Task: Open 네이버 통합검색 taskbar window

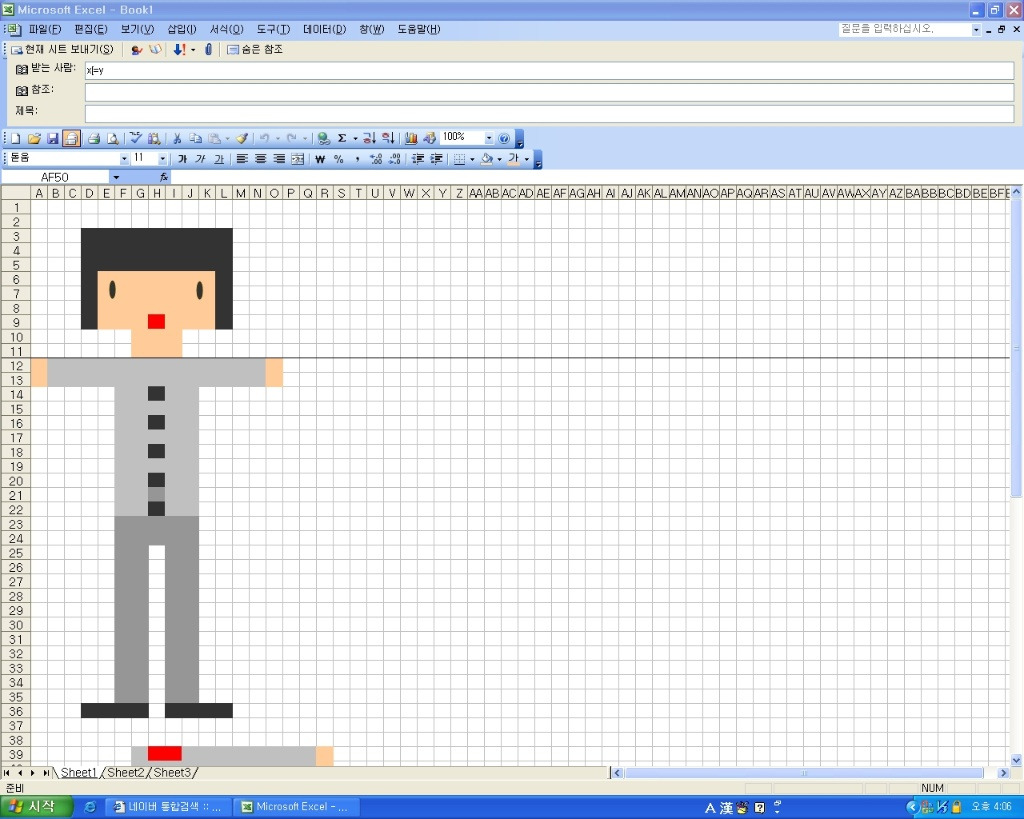Action: (x=168, y=807)
